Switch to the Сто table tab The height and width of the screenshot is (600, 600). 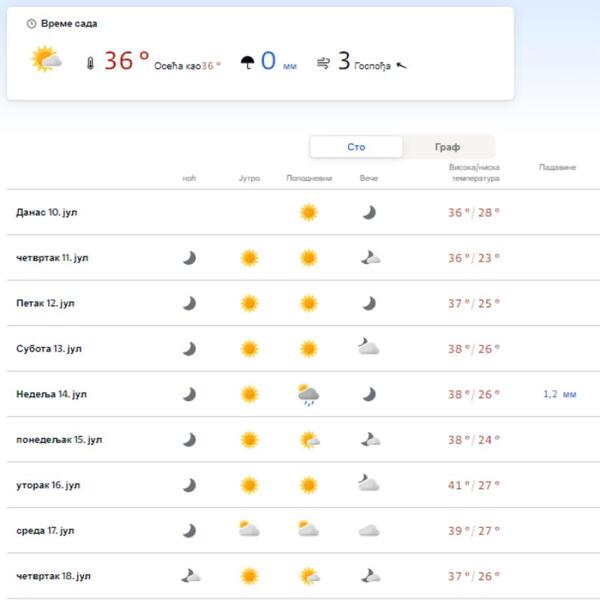click(356, 147)
